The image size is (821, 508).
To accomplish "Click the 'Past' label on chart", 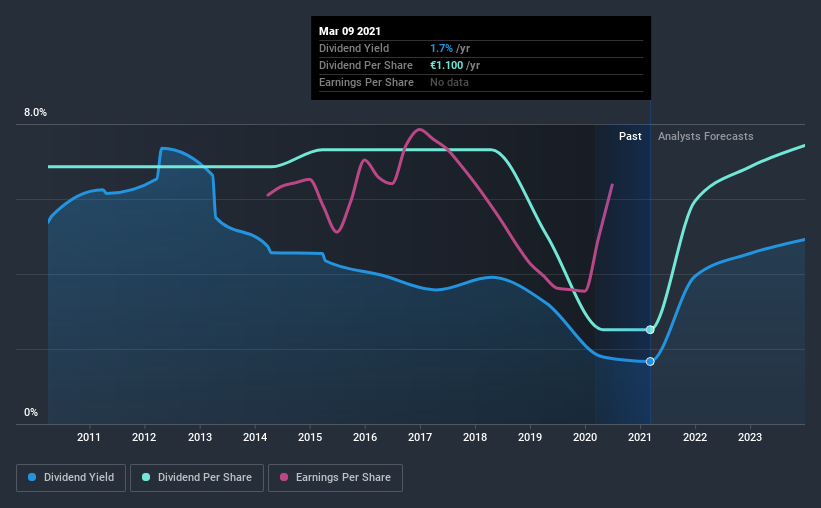I will pos(630,136).
